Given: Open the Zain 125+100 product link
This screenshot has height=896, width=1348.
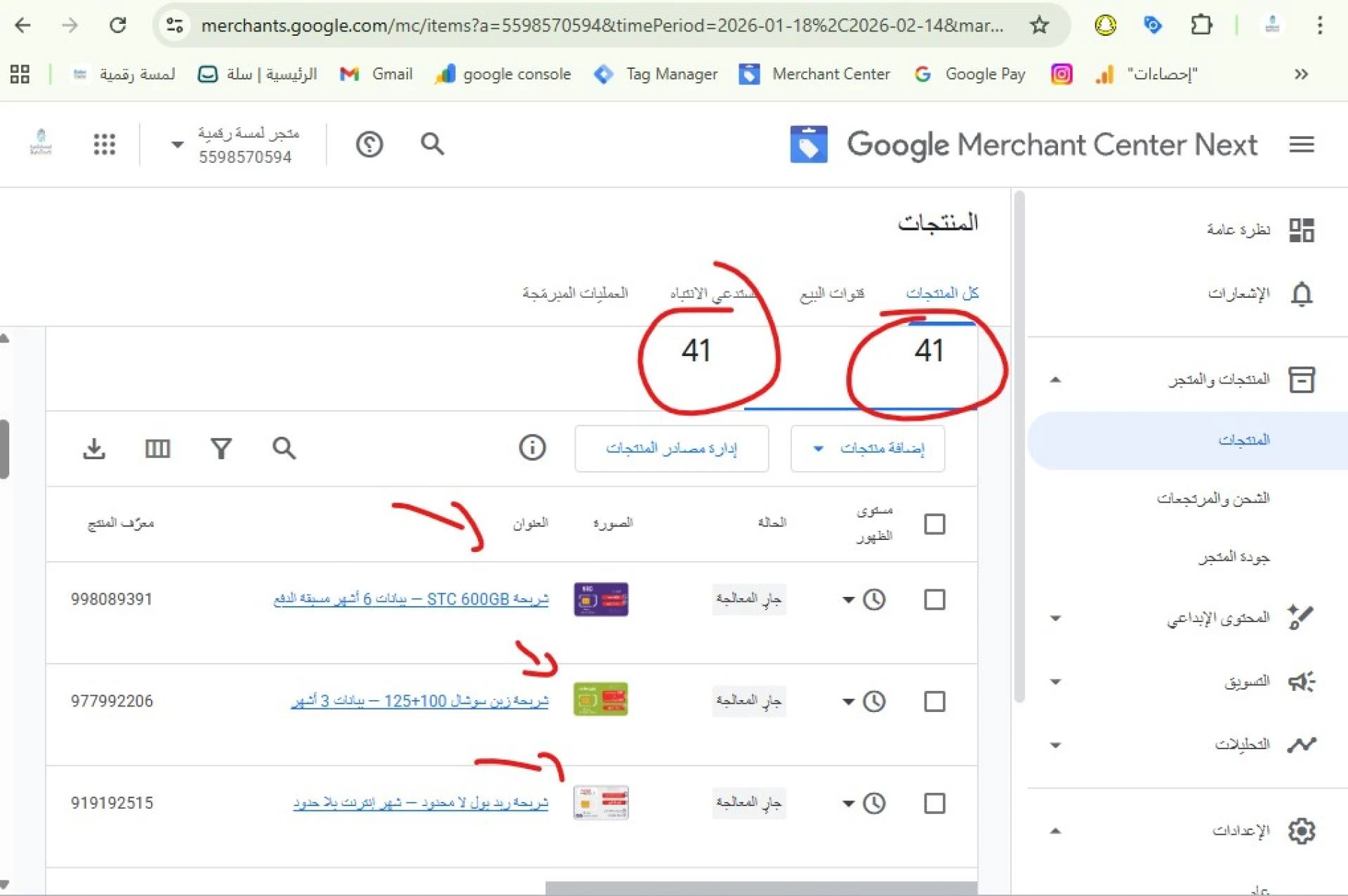Looking at the screenshot, I should 420,701.
